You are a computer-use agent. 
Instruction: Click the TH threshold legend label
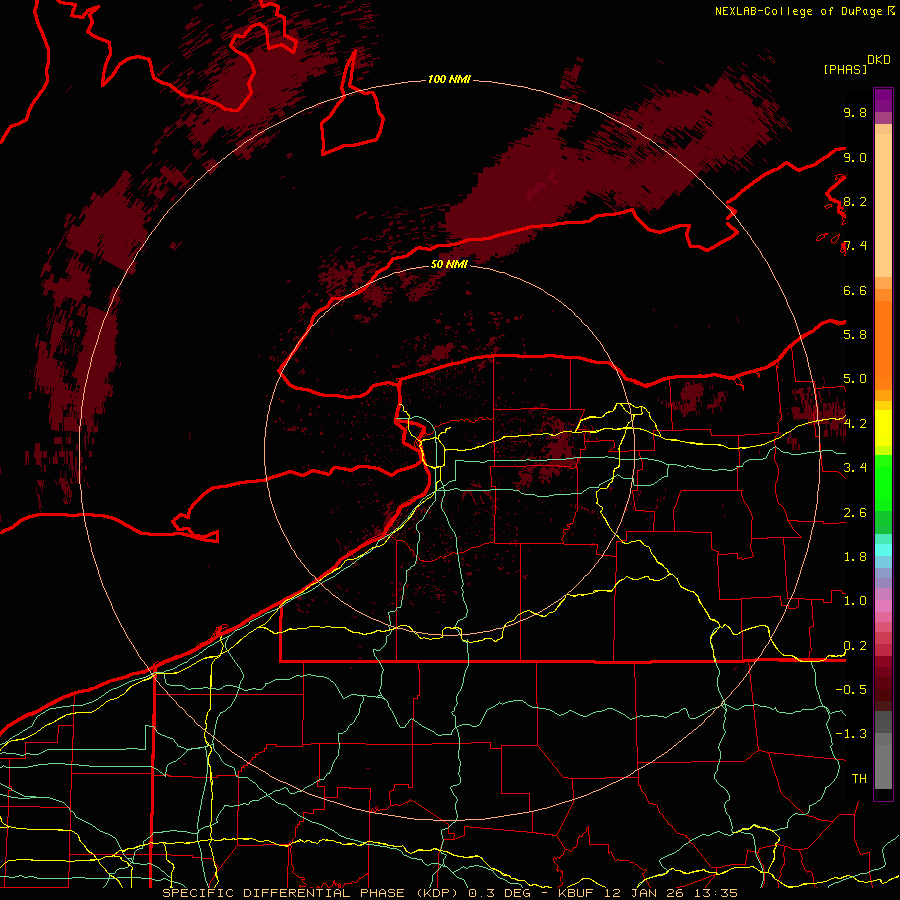pyautogui.click(x=859, y=779)
